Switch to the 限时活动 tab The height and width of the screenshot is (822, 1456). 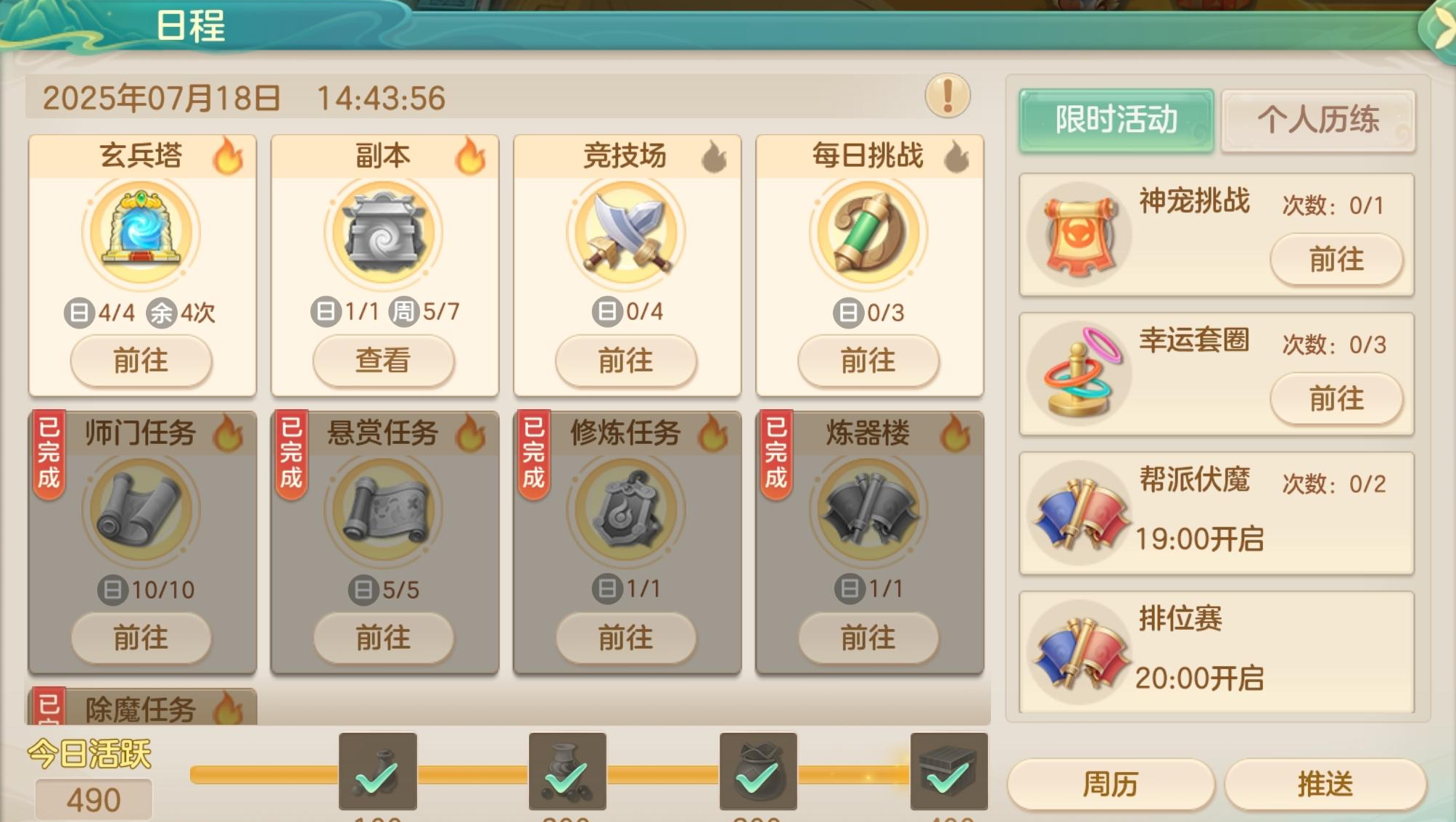[x=1116, y=120]
